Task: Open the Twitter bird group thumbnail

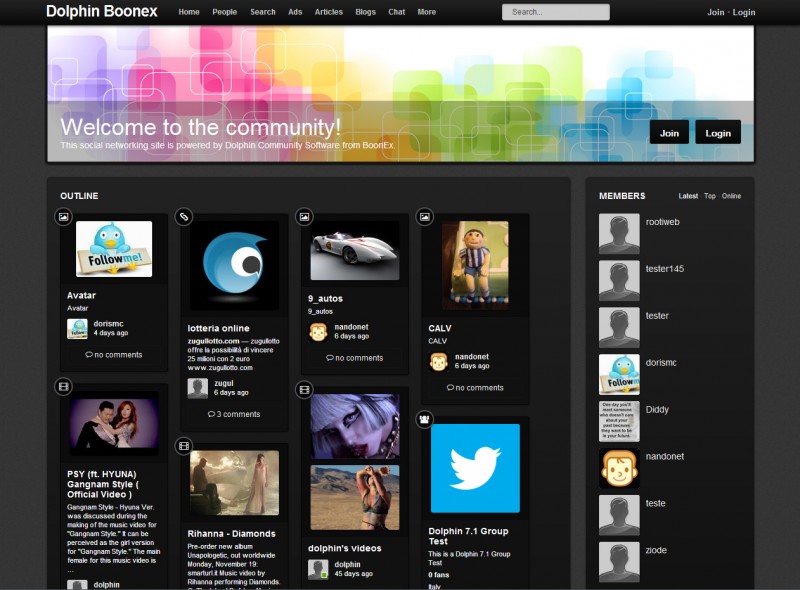Action: pos(475,468)
